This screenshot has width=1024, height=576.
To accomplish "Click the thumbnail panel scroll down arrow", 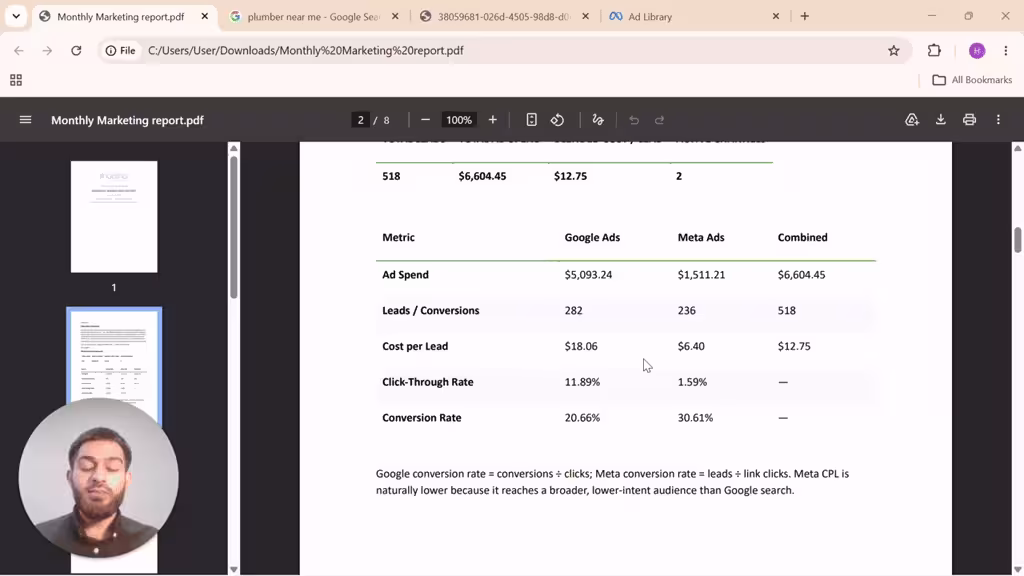I will click(x=234, y=569).
